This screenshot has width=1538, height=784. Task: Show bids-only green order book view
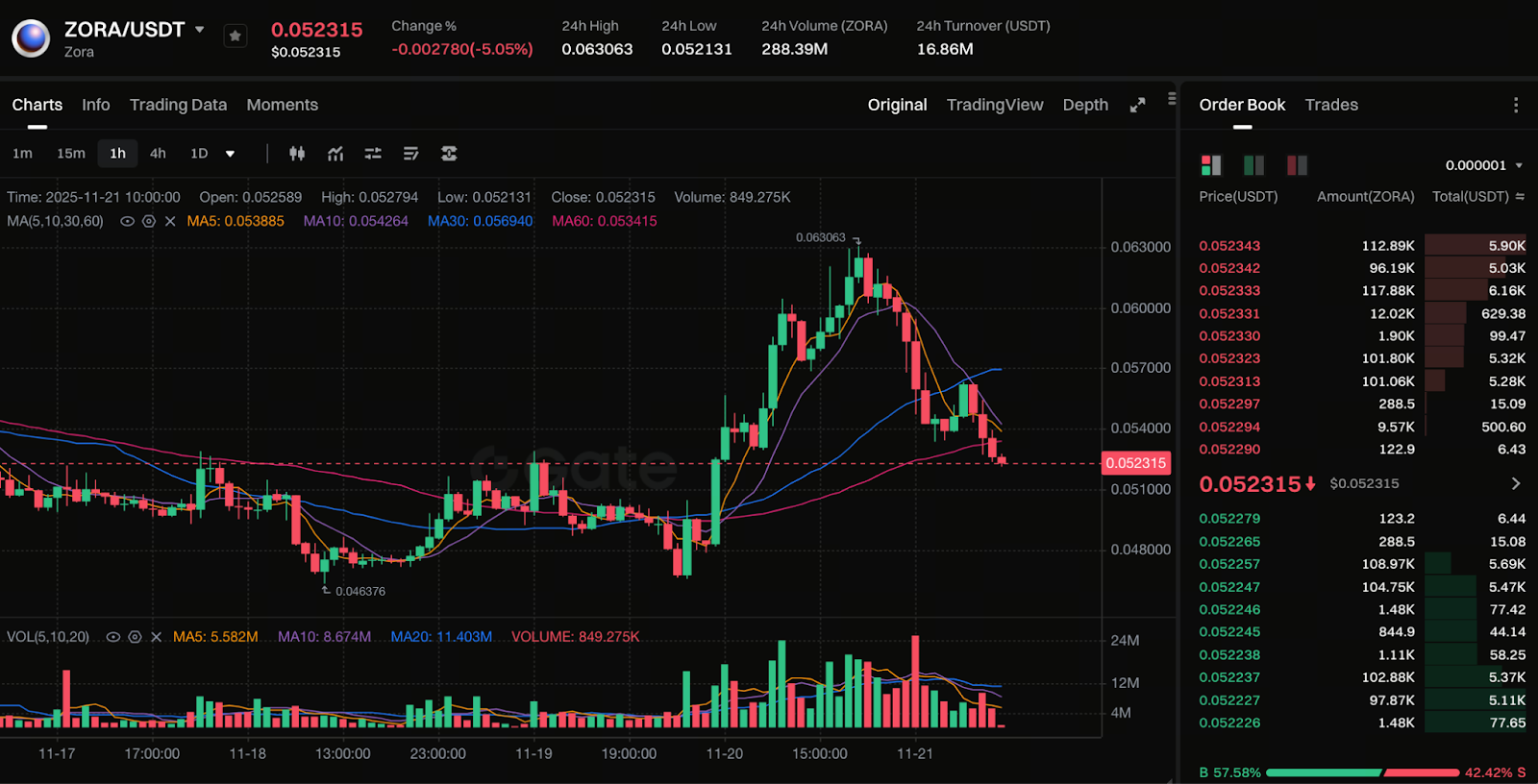pos(1253,165)
